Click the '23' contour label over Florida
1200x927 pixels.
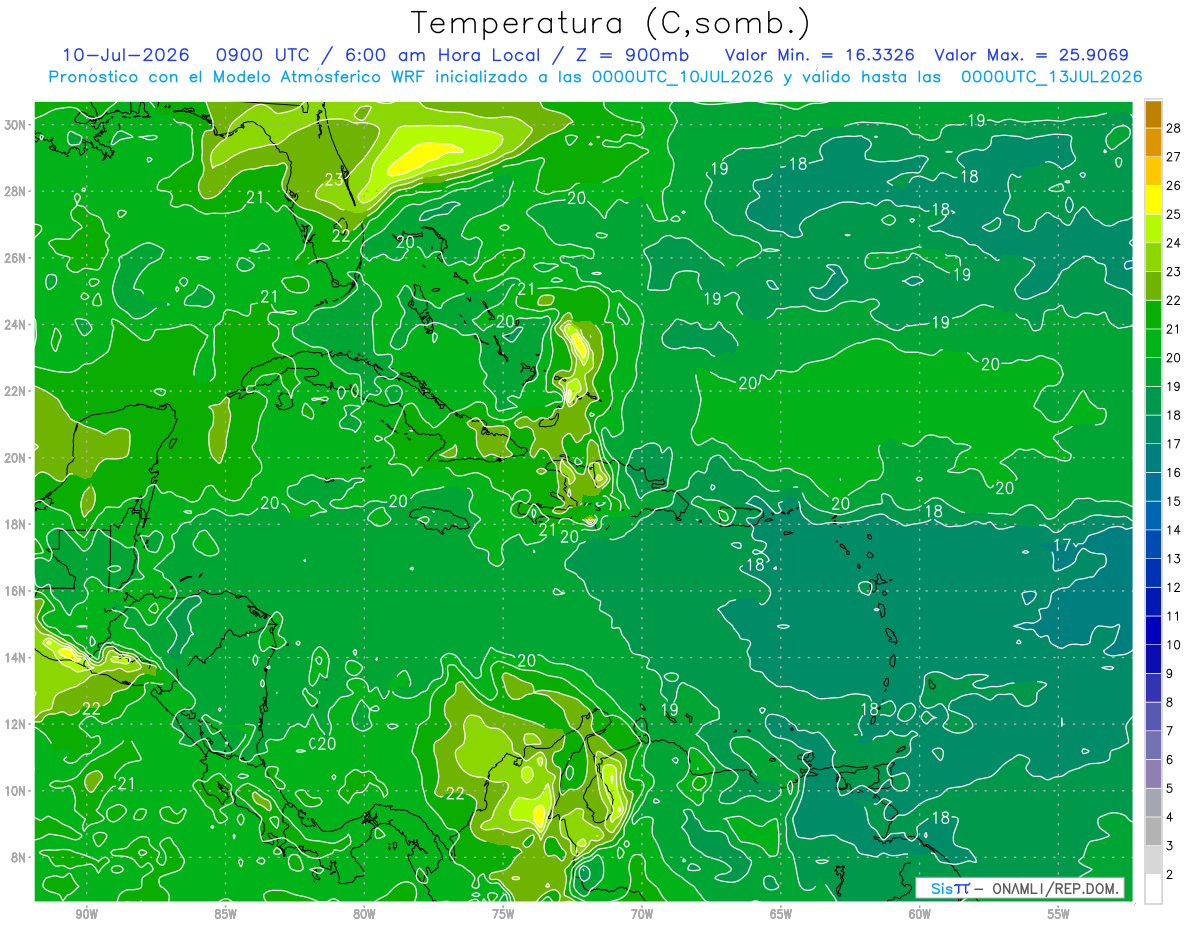pyautogui.click(x=334, y=180)
